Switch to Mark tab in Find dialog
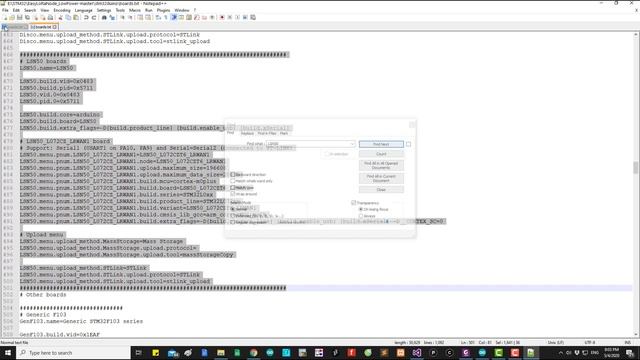This screenshot has width=640, height=360. click(284, 133)
